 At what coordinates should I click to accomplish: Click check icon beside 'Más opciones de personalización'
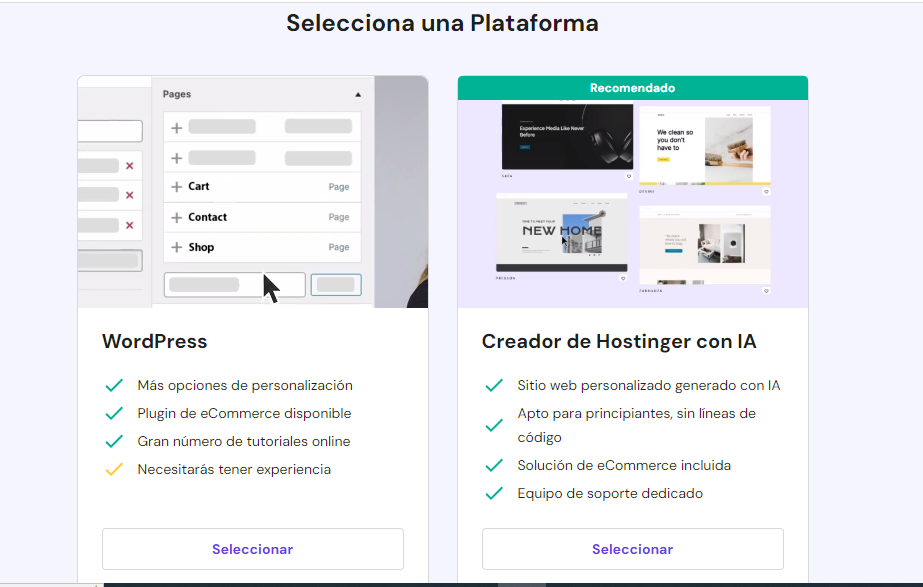[x=114, y=385]
